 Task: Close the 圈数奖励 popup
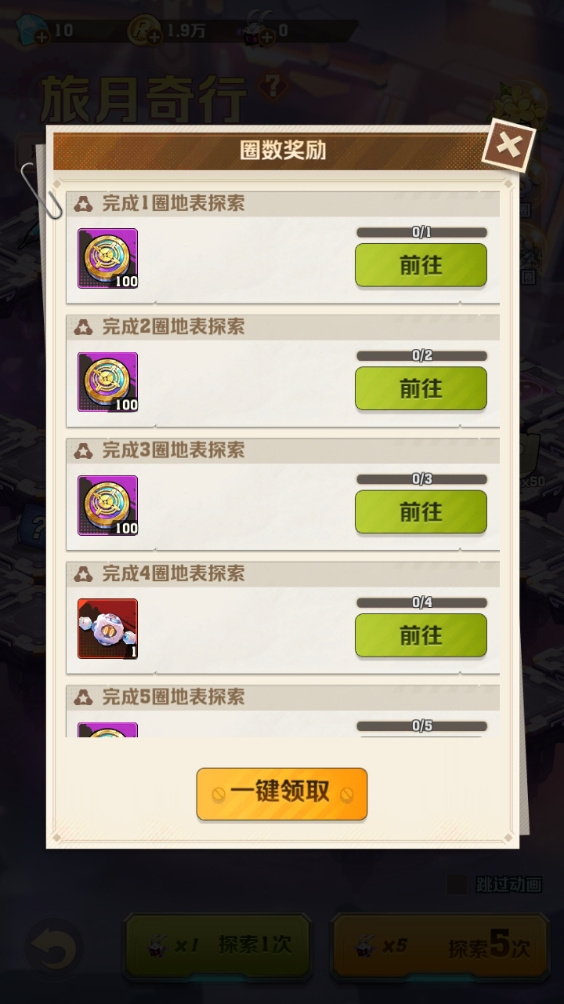509,146
